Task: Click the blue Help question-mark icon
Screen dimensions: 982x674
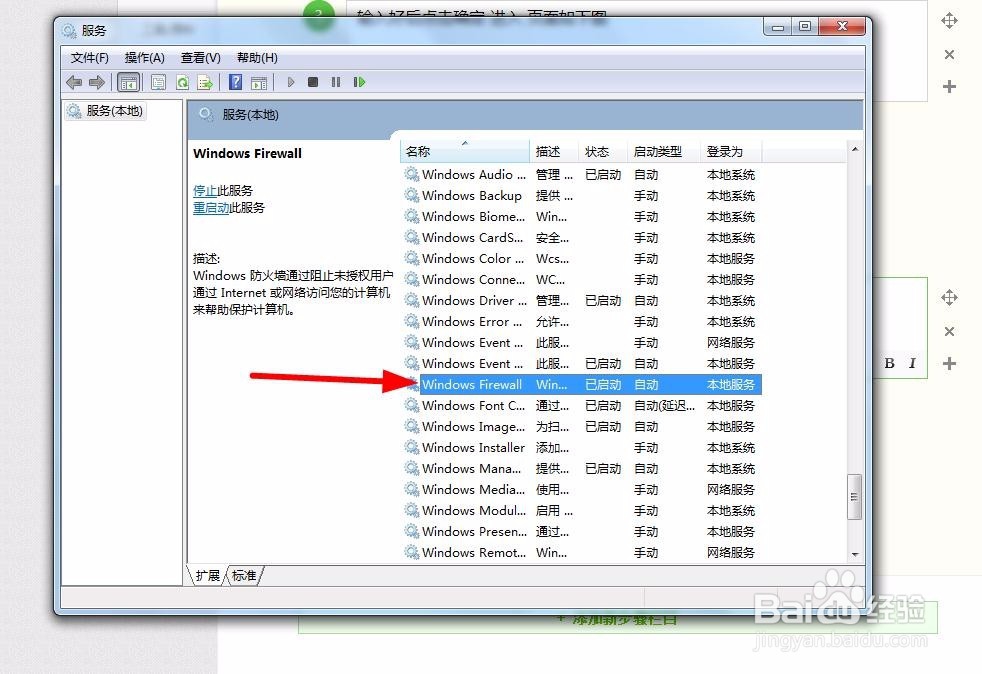Action: click(x=235, y=82)
